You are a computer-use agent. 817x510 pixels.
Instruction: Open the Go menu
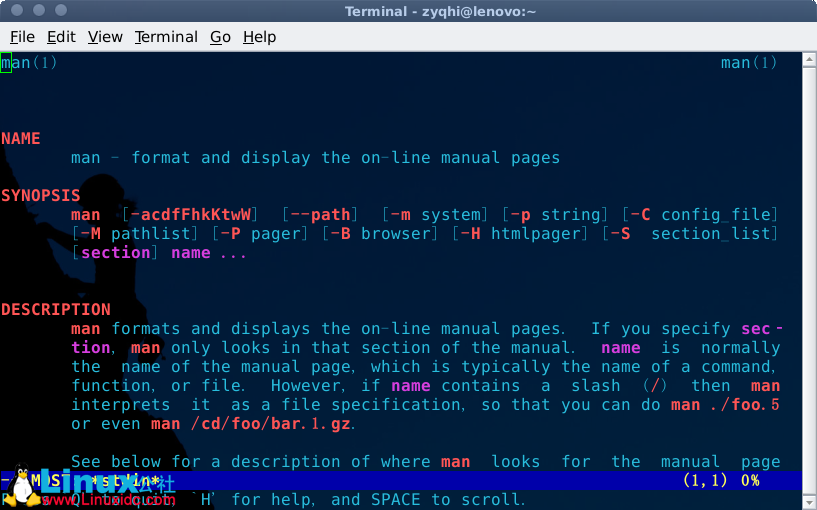click(x=220, y=37)
